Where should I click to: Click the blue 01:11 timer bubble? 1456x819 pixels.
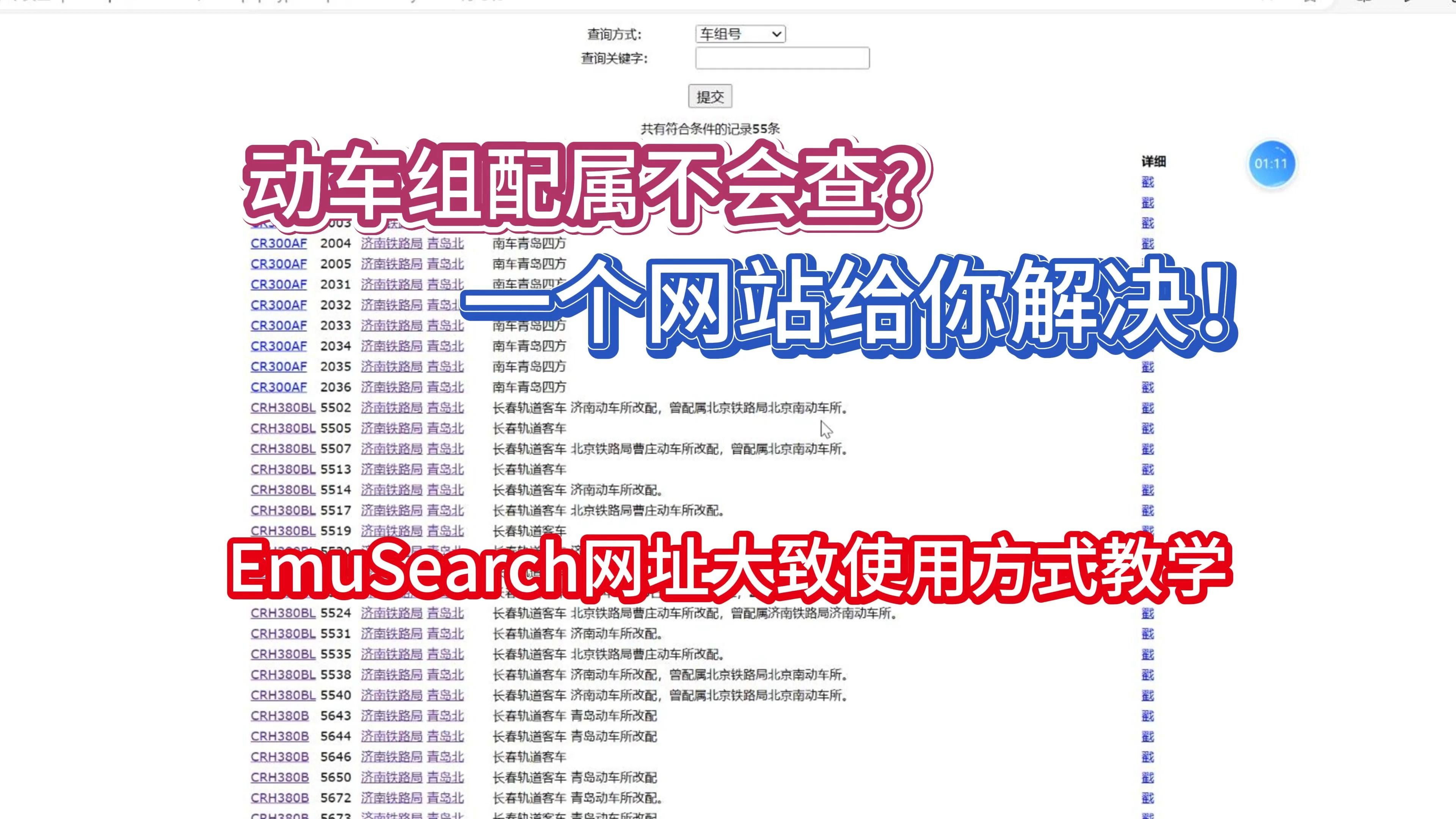point(1271,164)
